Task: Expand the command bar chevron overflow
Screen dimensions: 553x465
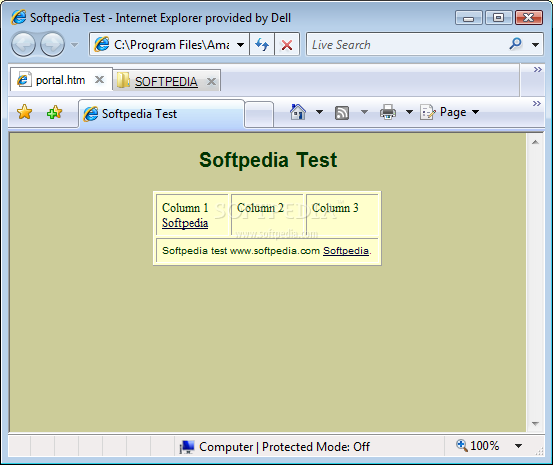Action: point(536,103)
